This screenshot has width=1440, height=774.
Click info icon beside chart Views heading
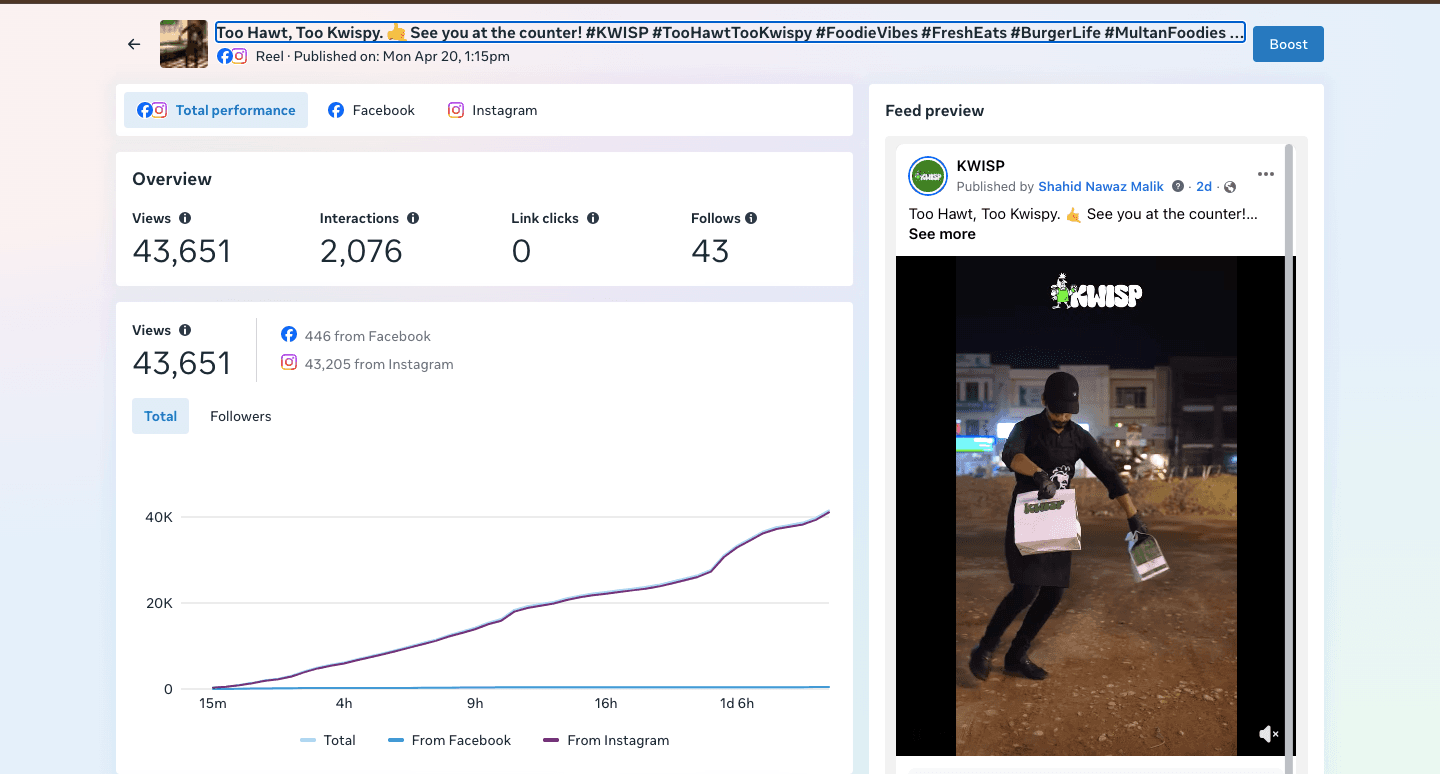point(185,330)
